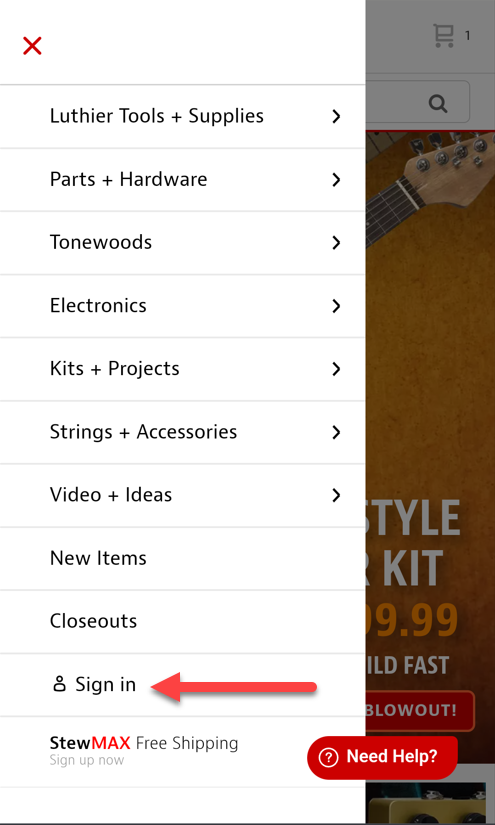
Task: Open the New Items menu entry
Action: tap(182, 558)
